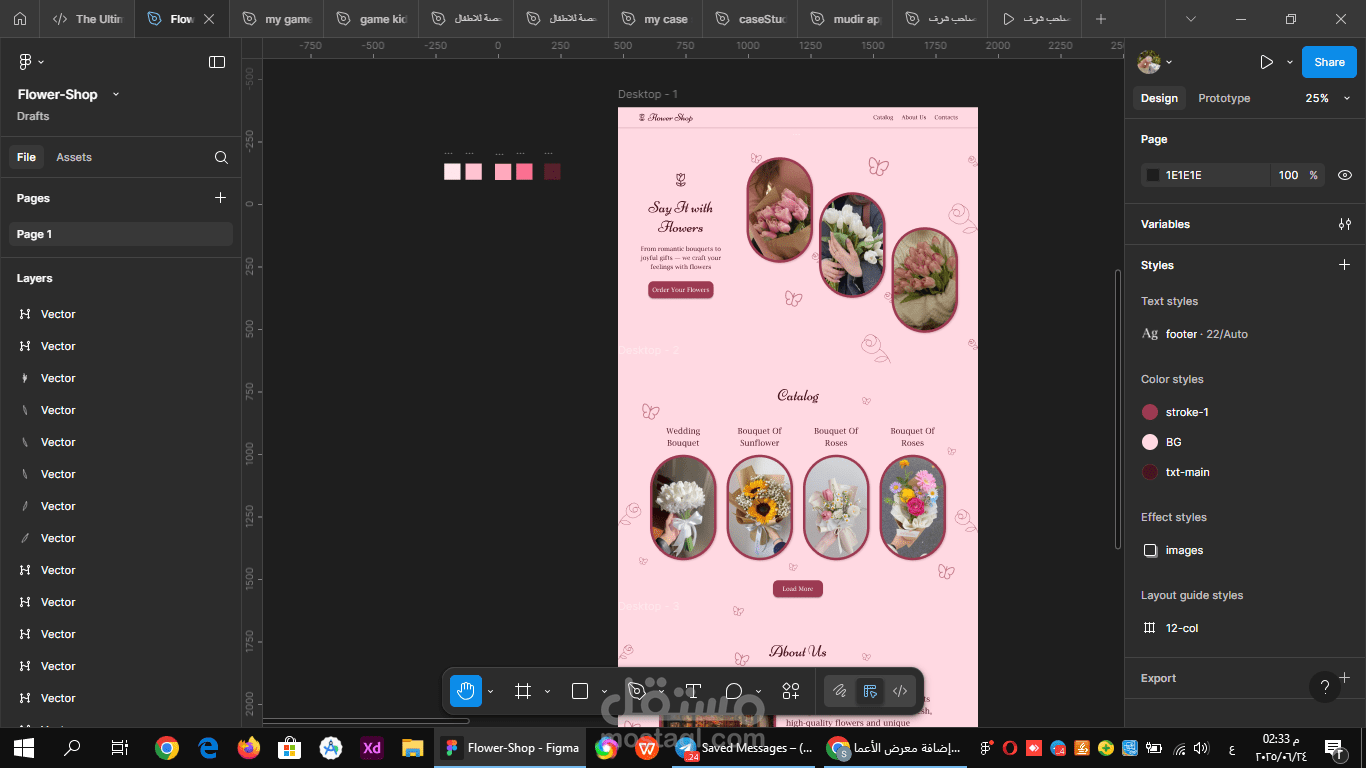
Task: Present the prototype with play icon
Action: 1266,62
